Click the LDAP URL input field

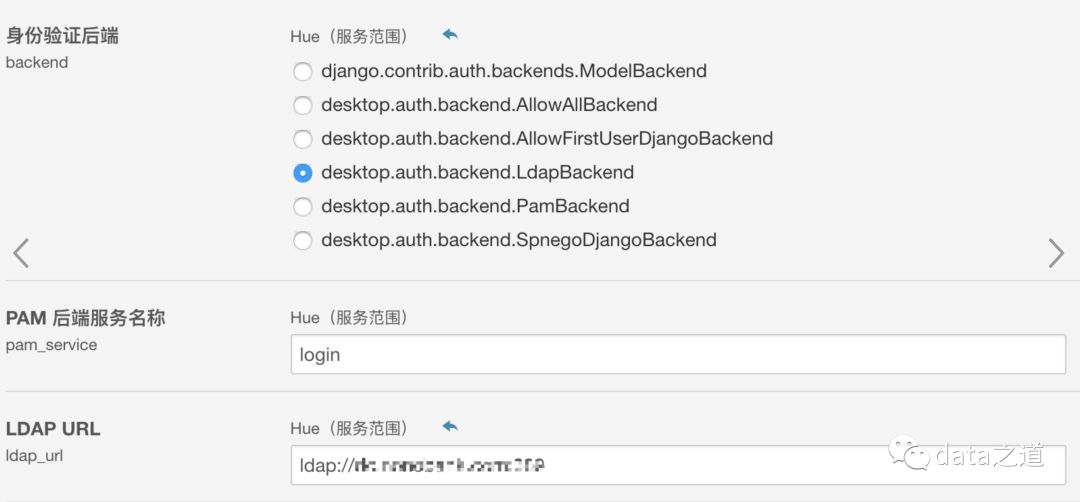click(x=678, y=466)
